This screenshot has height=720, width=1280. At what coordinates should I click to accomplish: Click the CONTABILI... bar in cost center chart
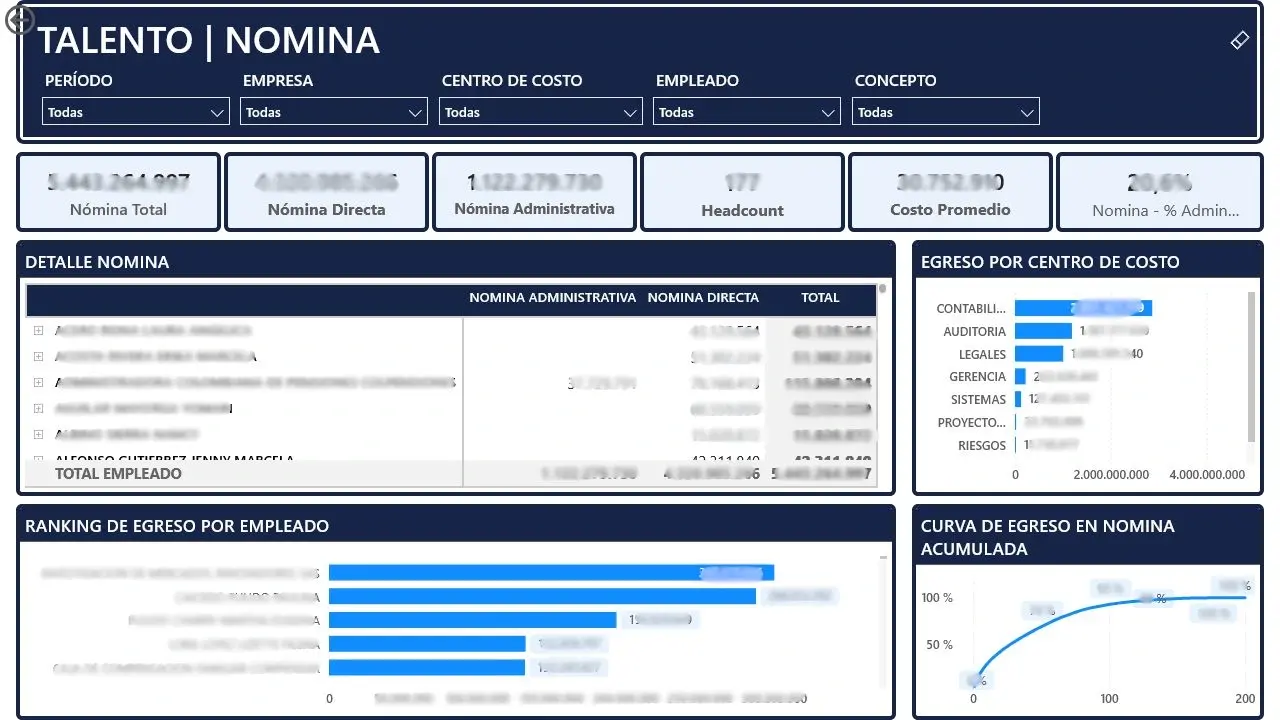[x=1082, y=308]
